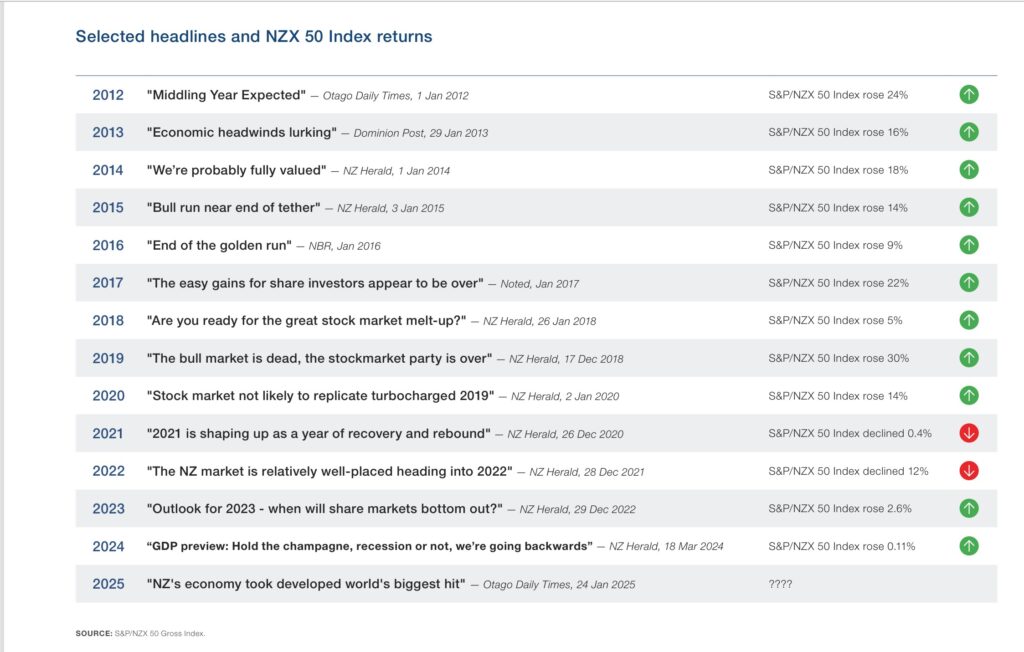Select the 'S&P/NZX 50 Index rose 2.6%' text

click(840, 508)
